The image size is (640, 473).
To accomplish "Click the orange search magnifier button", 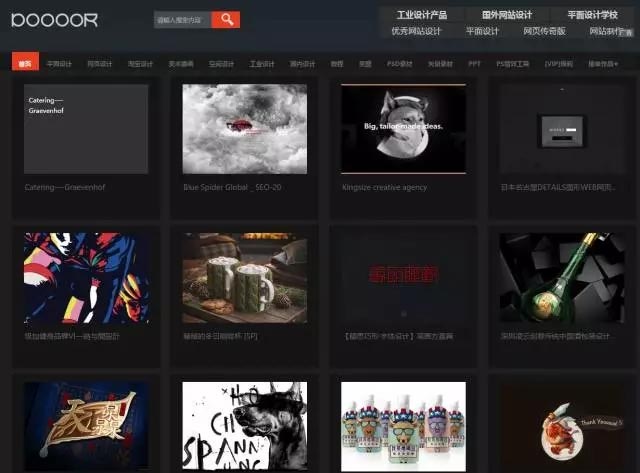I will [226, 19].
